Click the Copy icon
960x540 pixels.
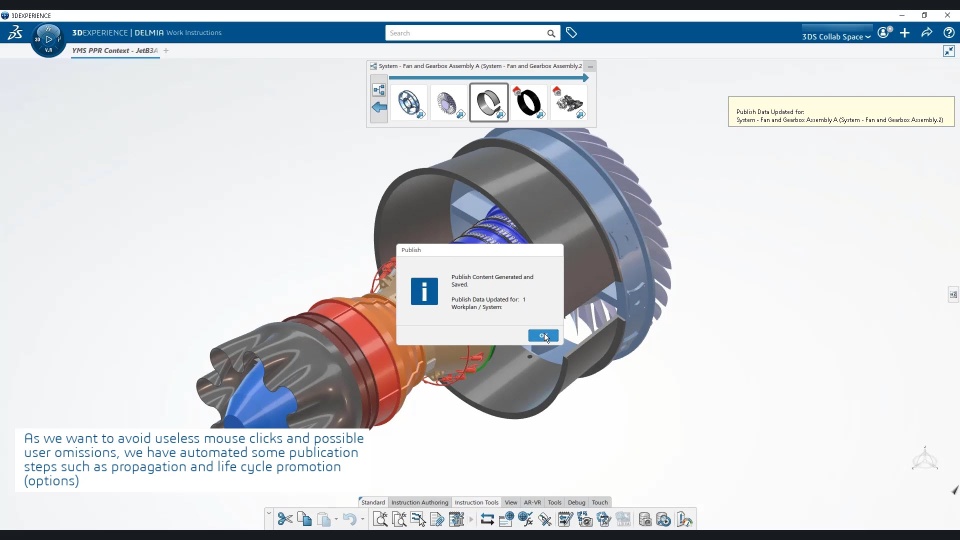[x=304, y=519]
